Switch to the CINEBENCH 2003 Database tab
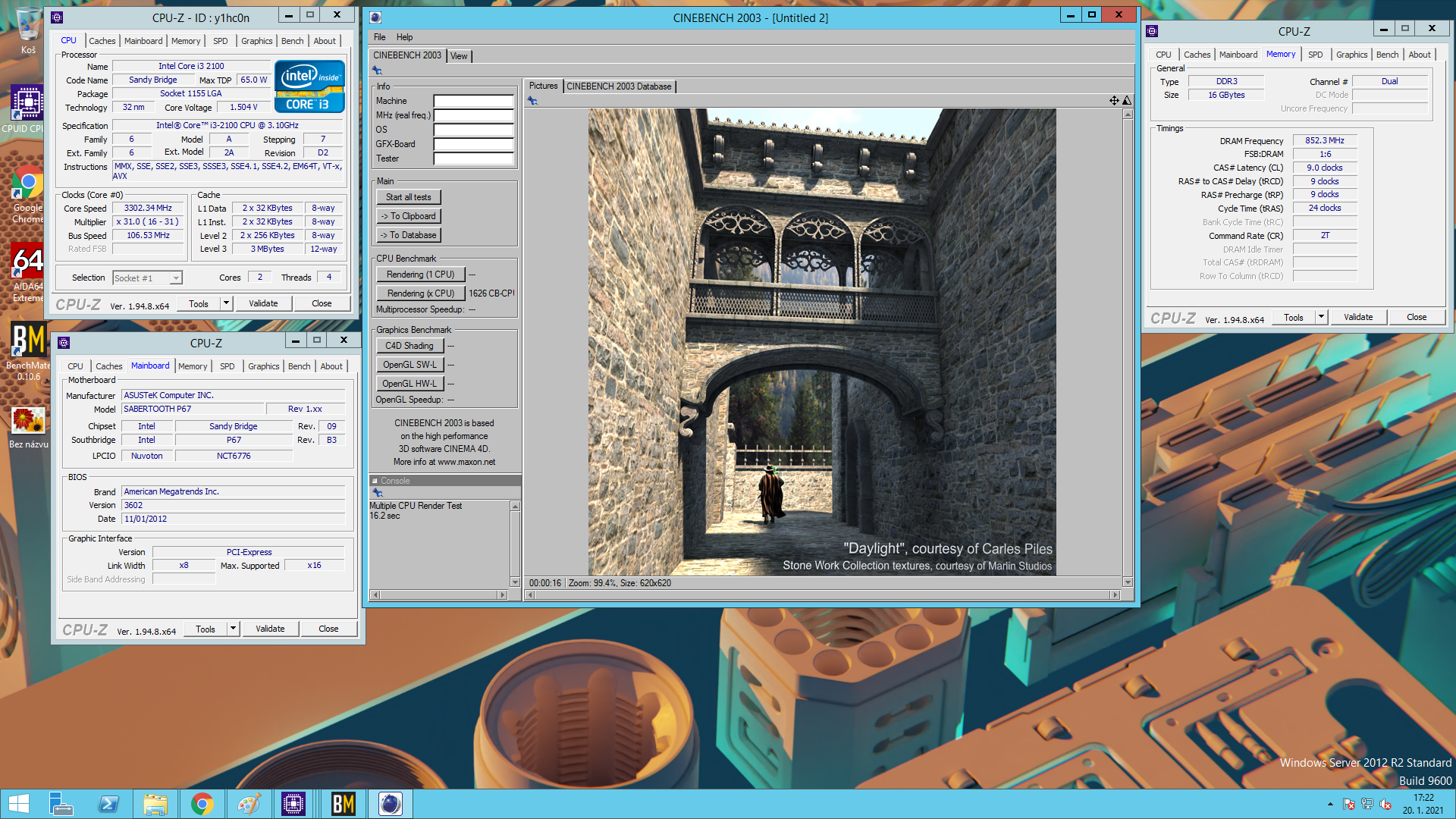Screen dimensions: 1456x819 (x=619, y=86)
